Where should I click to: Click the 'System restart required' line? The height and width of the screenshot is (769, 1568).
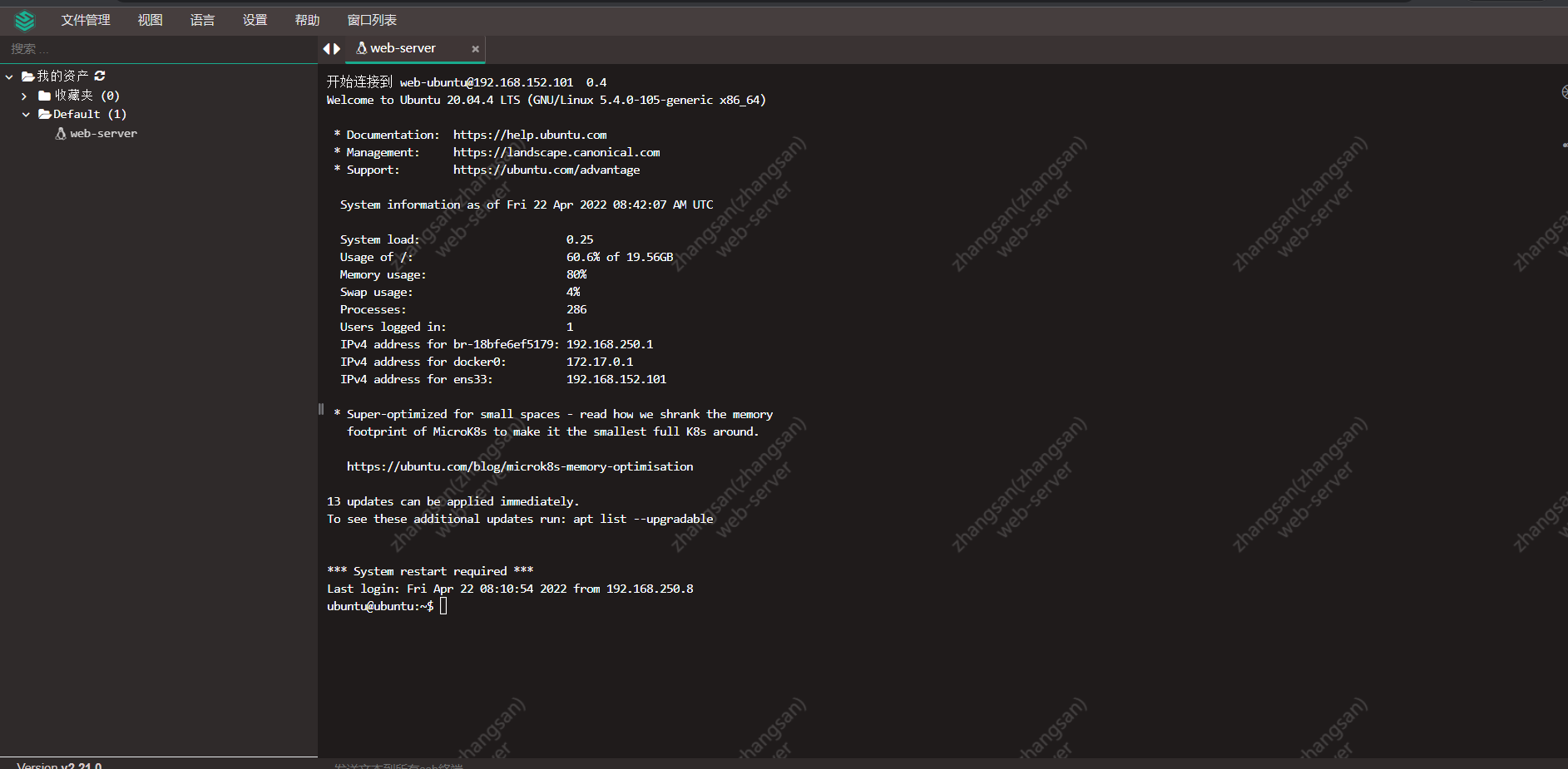pos(430,571)
